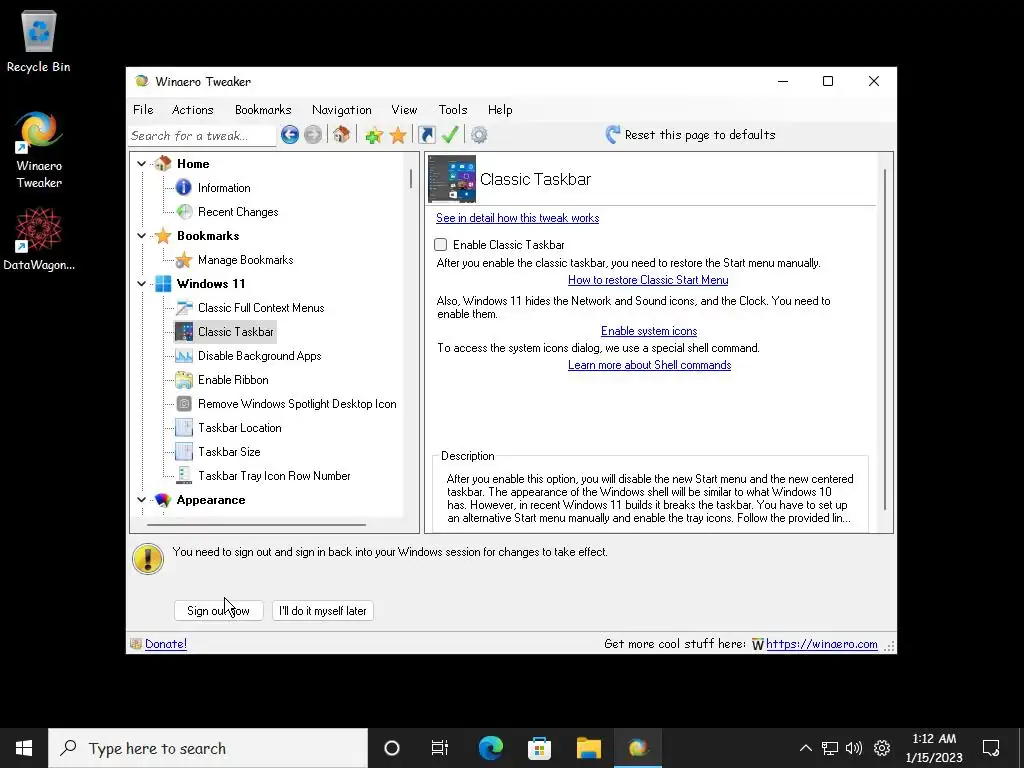Select Classic Taskbar in the tree

click(236, 332)
